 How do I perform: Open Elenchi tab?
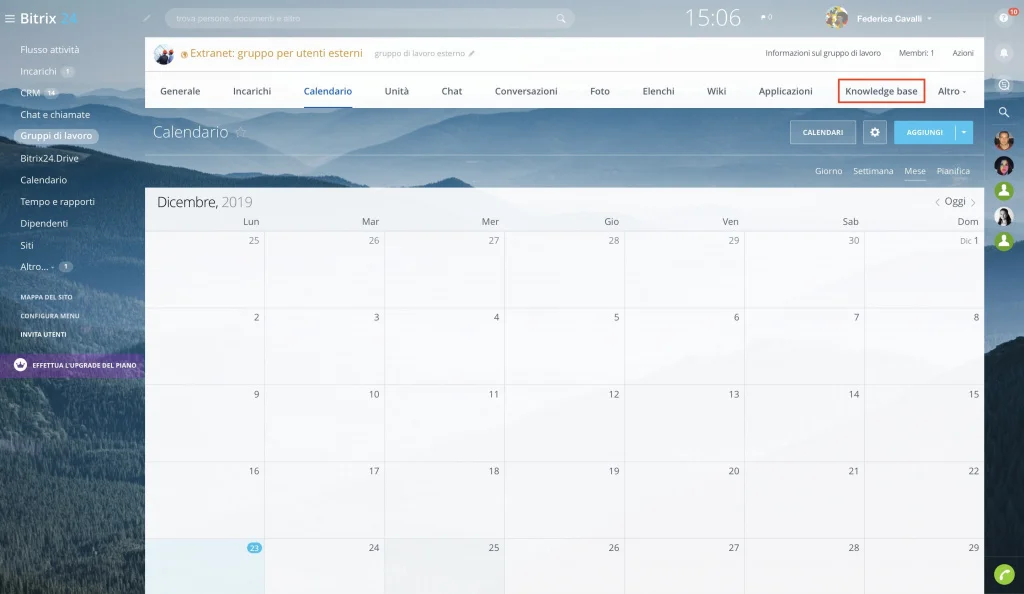point(658,91)
